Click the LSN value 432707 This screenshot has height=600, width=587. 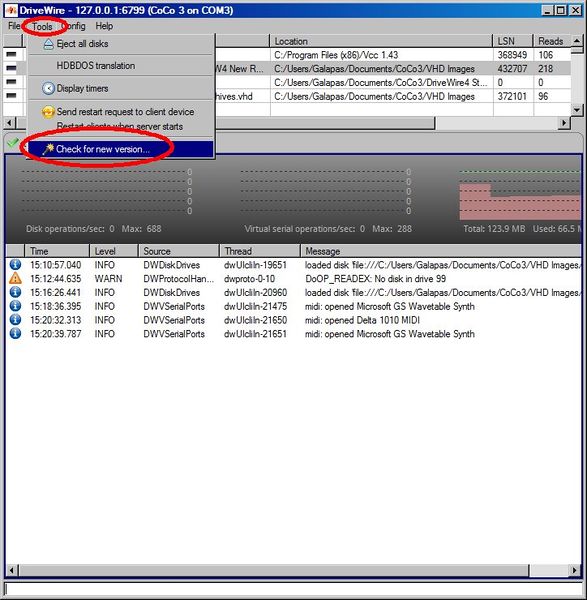(512, 69)
